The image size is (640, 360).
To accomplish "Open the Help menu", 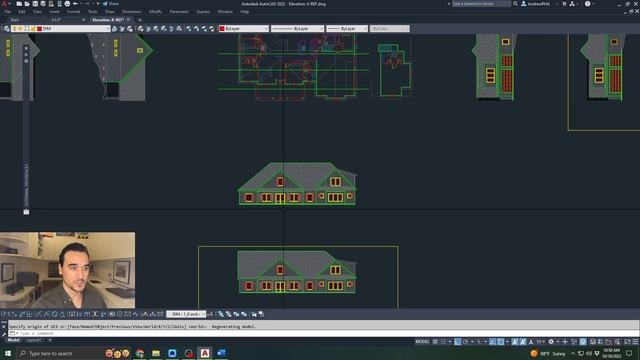I will pos(244,12).
